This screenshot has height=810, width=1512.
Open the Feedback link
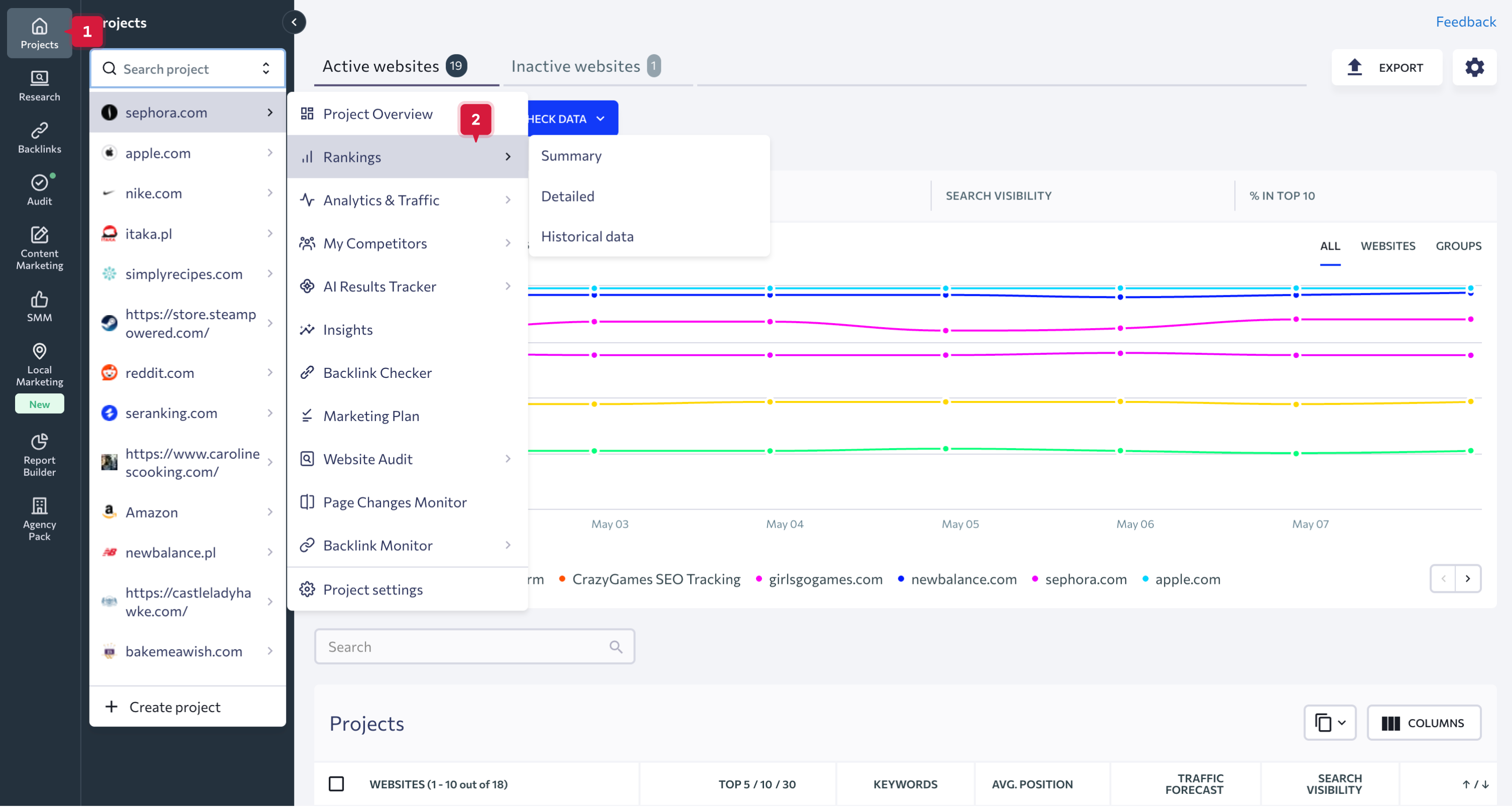[x=1465, y=22]
